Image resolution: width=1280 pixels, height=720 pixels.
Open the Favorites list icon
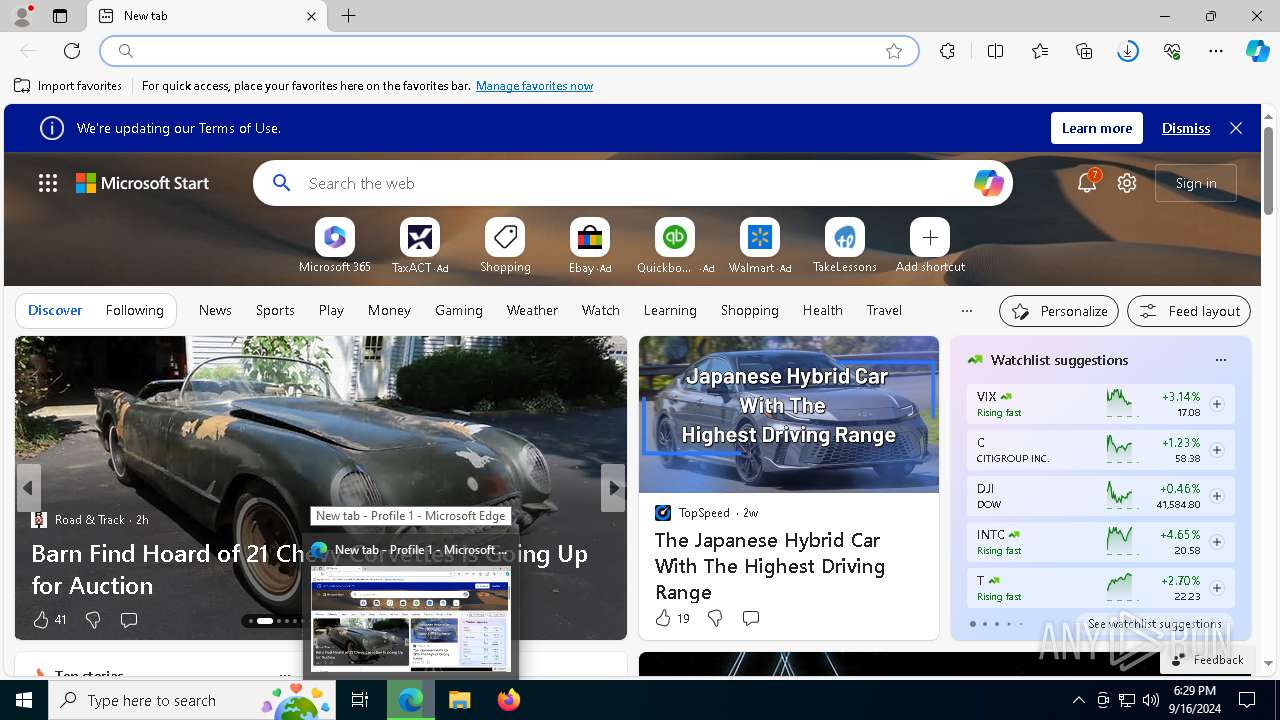click(x=1040, y=51)
